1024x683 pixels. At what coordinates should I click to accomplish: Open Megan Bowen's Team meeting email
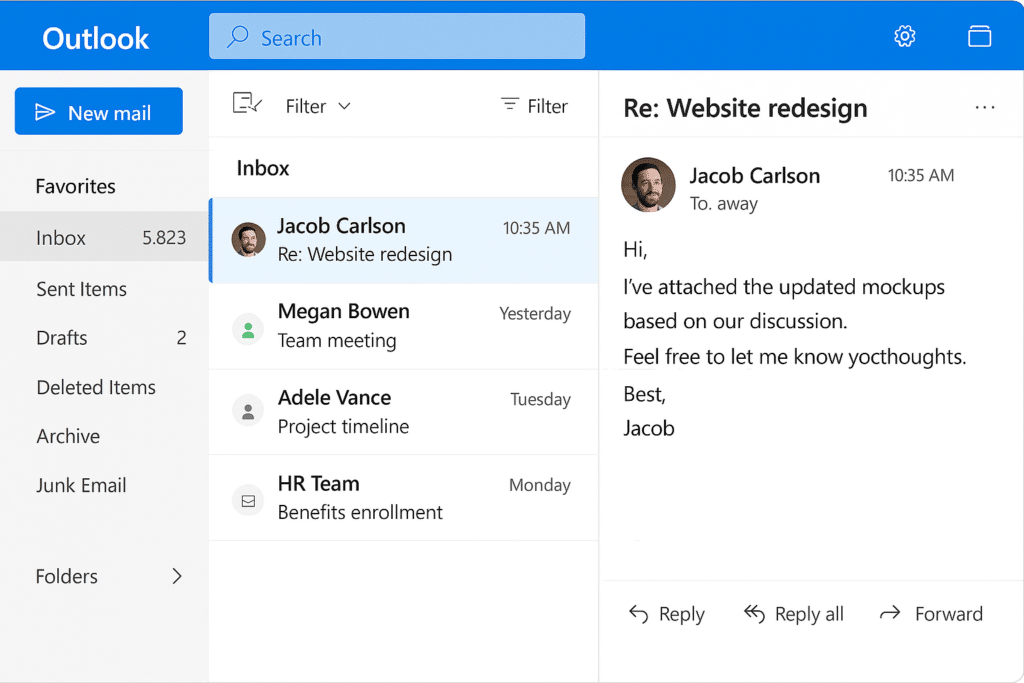404,326
